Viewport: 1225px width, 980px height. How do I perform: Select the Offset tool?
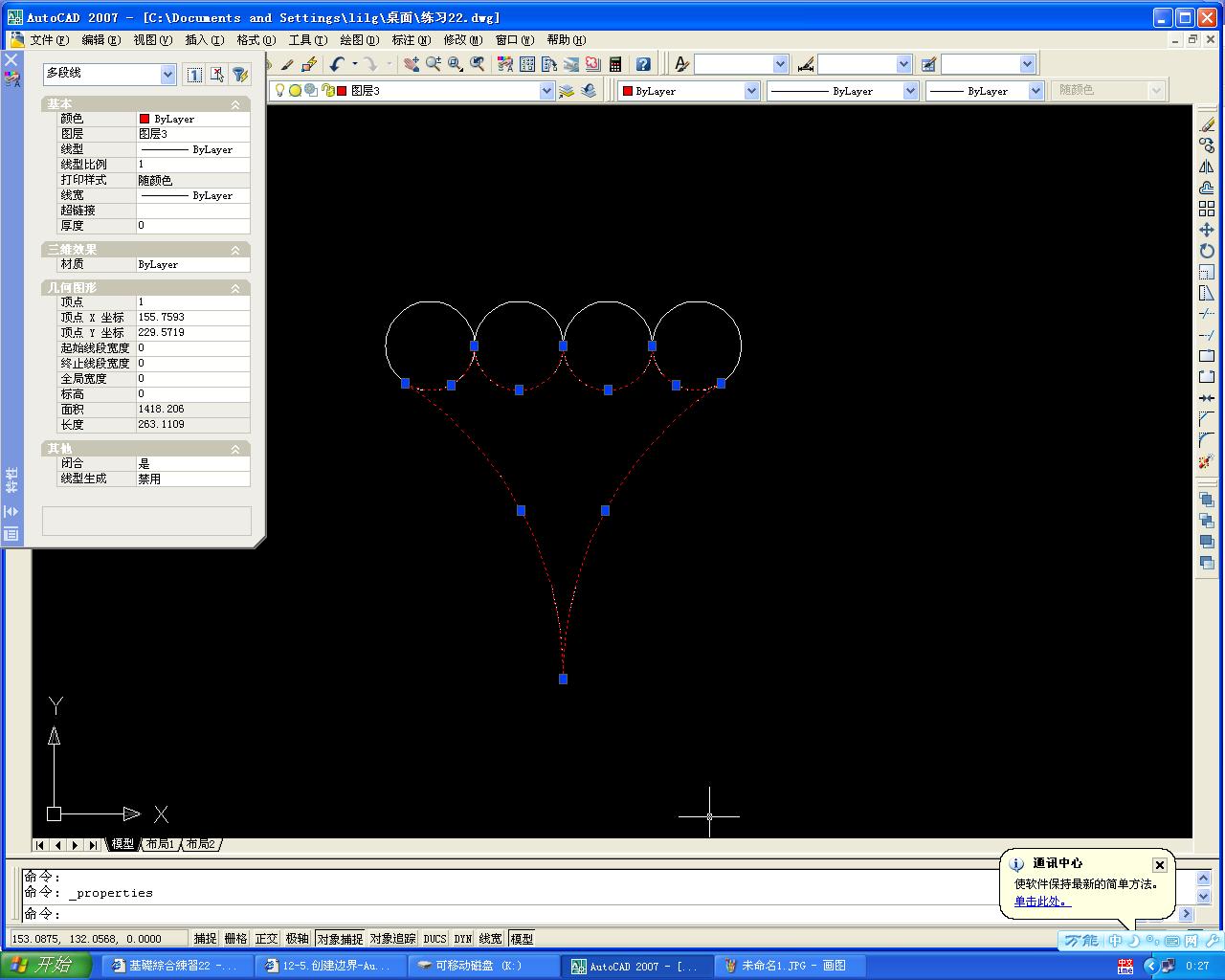(x=1207, y=188)
